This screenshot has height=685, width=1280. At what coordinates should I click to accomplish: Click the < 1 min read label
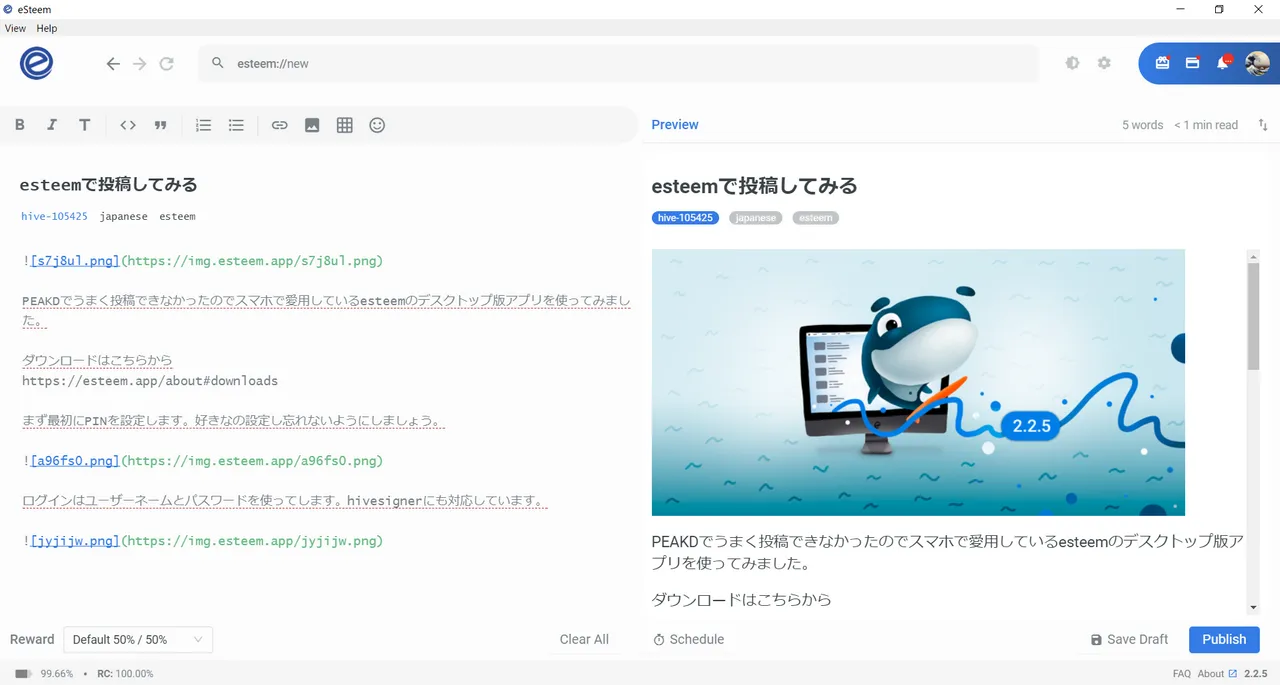tap(1206, 125)
